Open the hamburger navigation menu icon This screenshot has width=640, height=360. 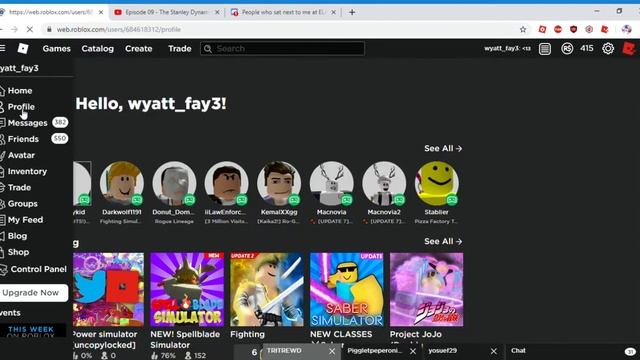pos(2,48)
